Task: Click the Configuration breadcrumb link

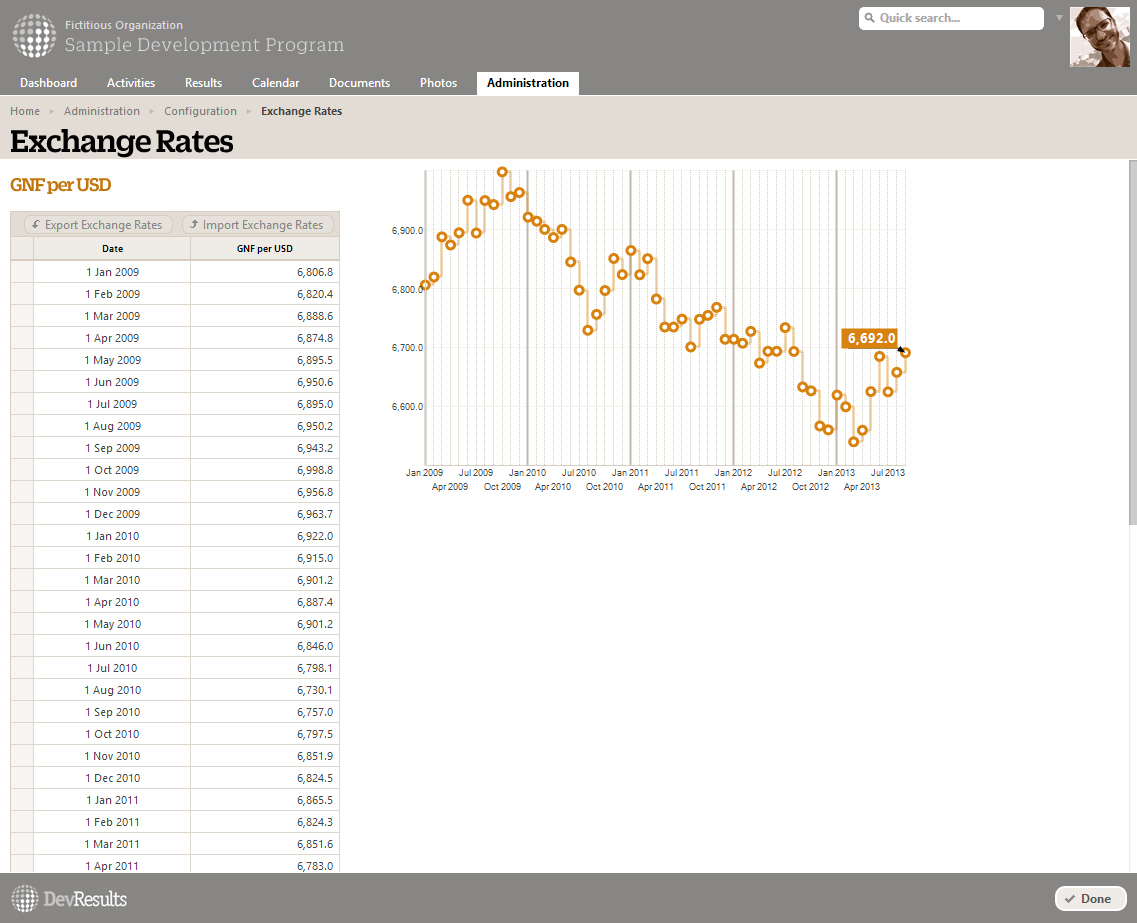Action: click(x=200, y=111)
